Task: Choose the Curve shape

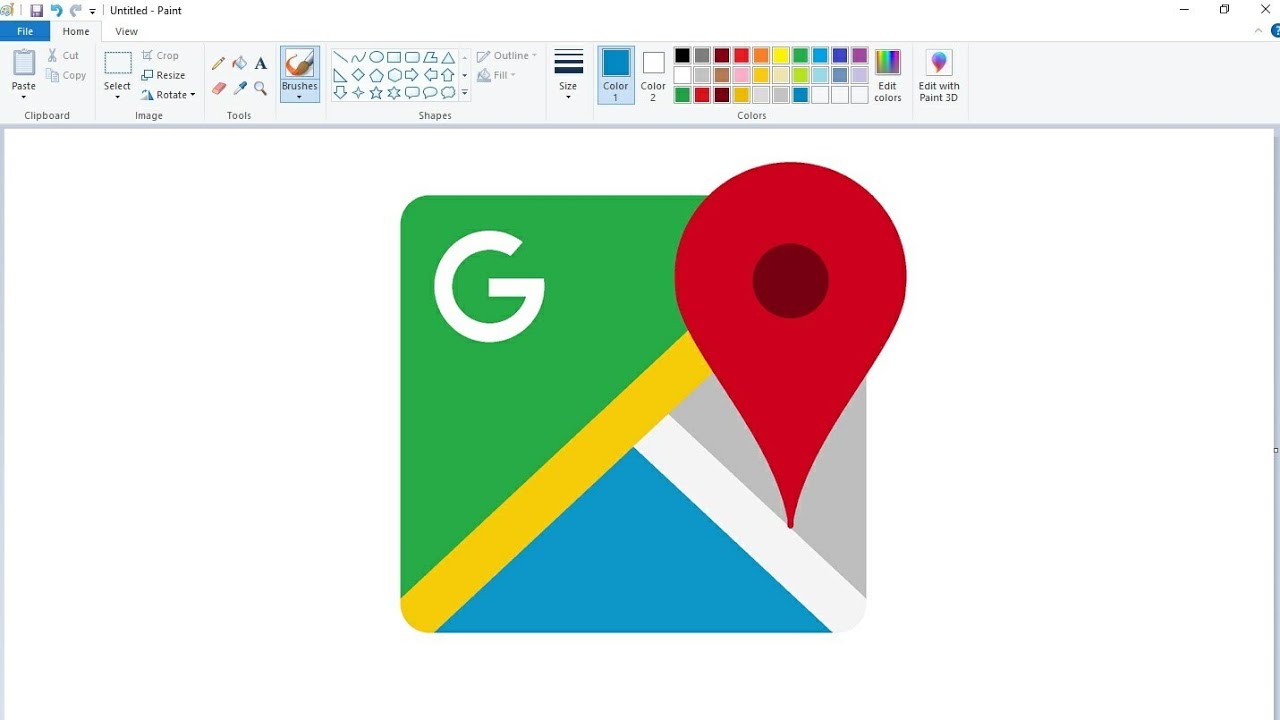Action: pyautogui.click(x=358, y=57)
